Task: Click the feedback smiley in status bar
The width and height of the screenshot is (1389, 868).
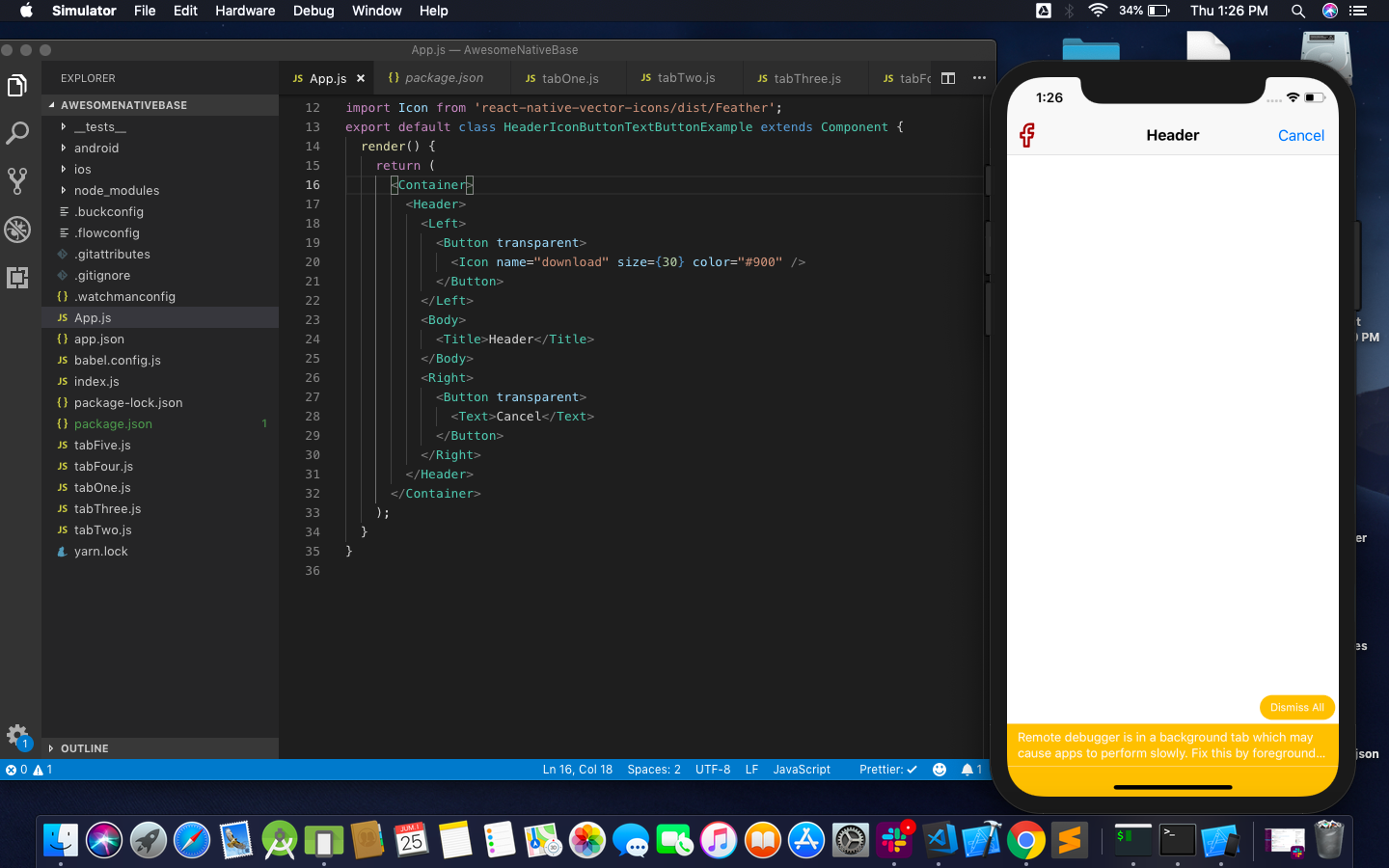Action: point(940,770)
